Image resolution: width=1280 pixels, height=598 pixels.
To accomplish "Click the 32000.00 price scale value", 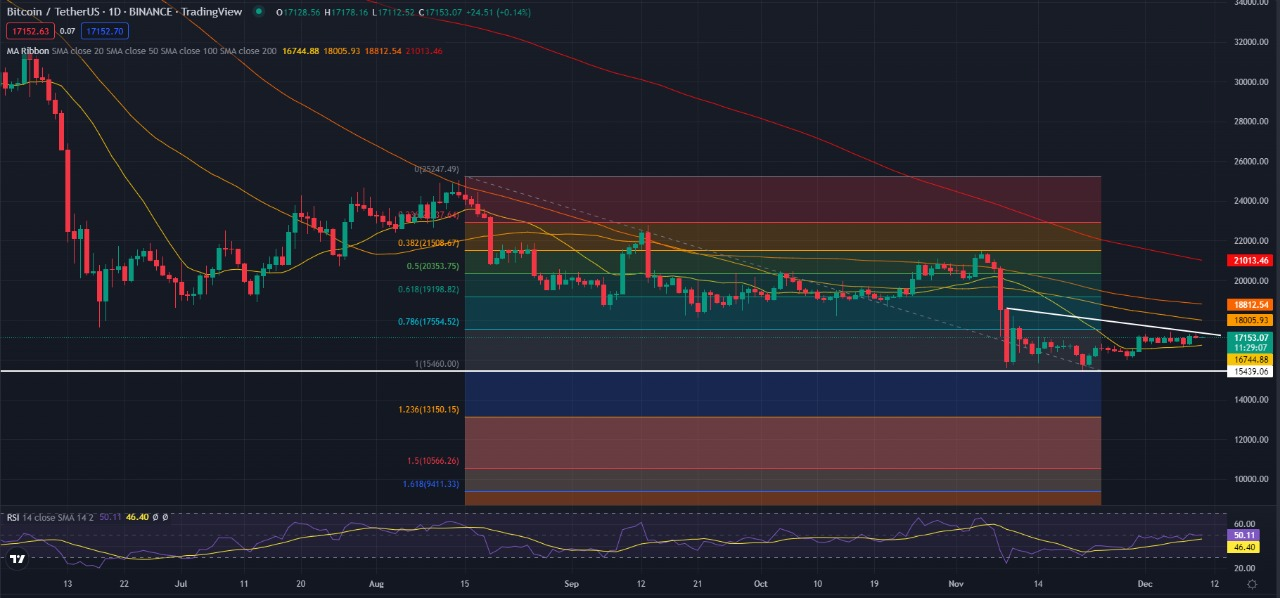I will [1249, 42].
